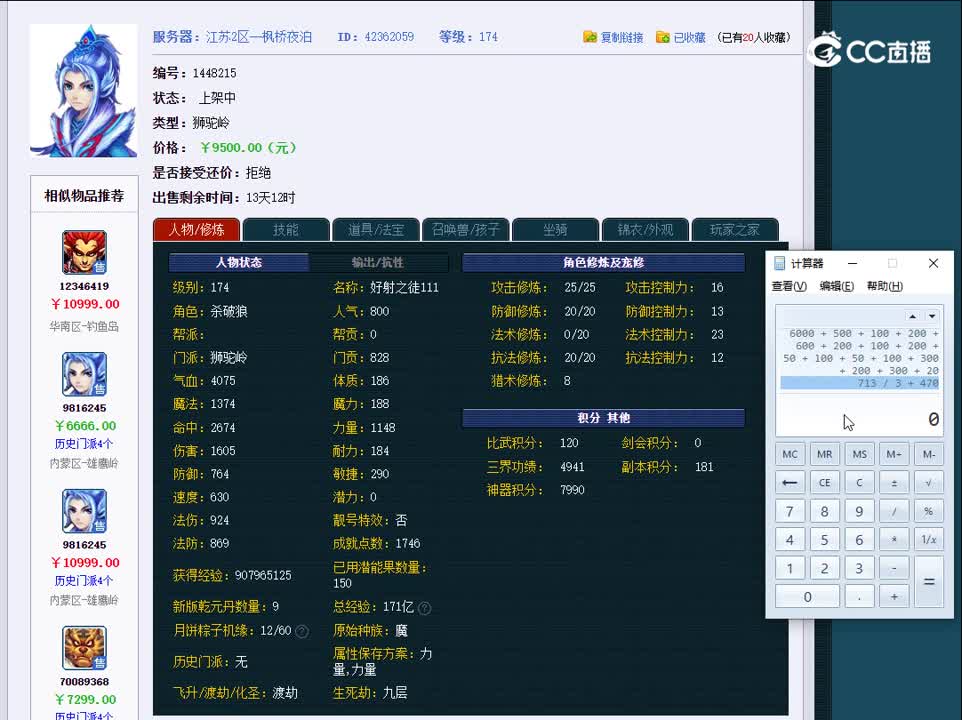Screen dimensions: 962x720
Task: Open the calculator 编辑(E) menu
Action: pos(836,286)
